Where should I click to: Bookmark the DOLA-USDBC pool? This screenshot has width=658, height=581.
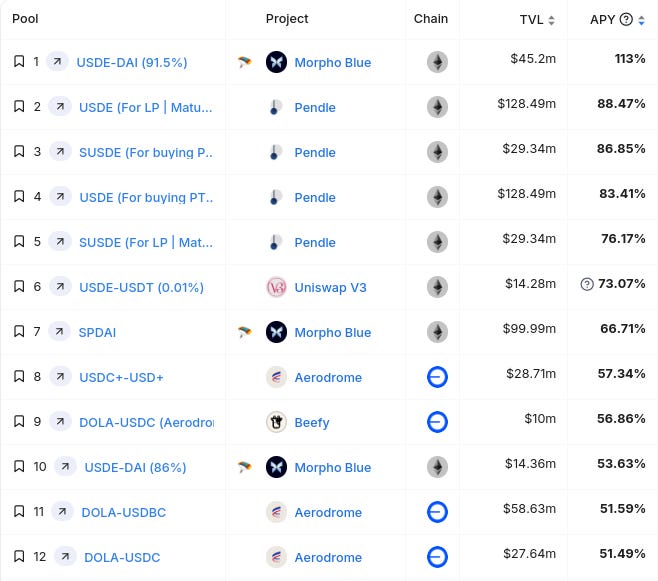[19, 511]
